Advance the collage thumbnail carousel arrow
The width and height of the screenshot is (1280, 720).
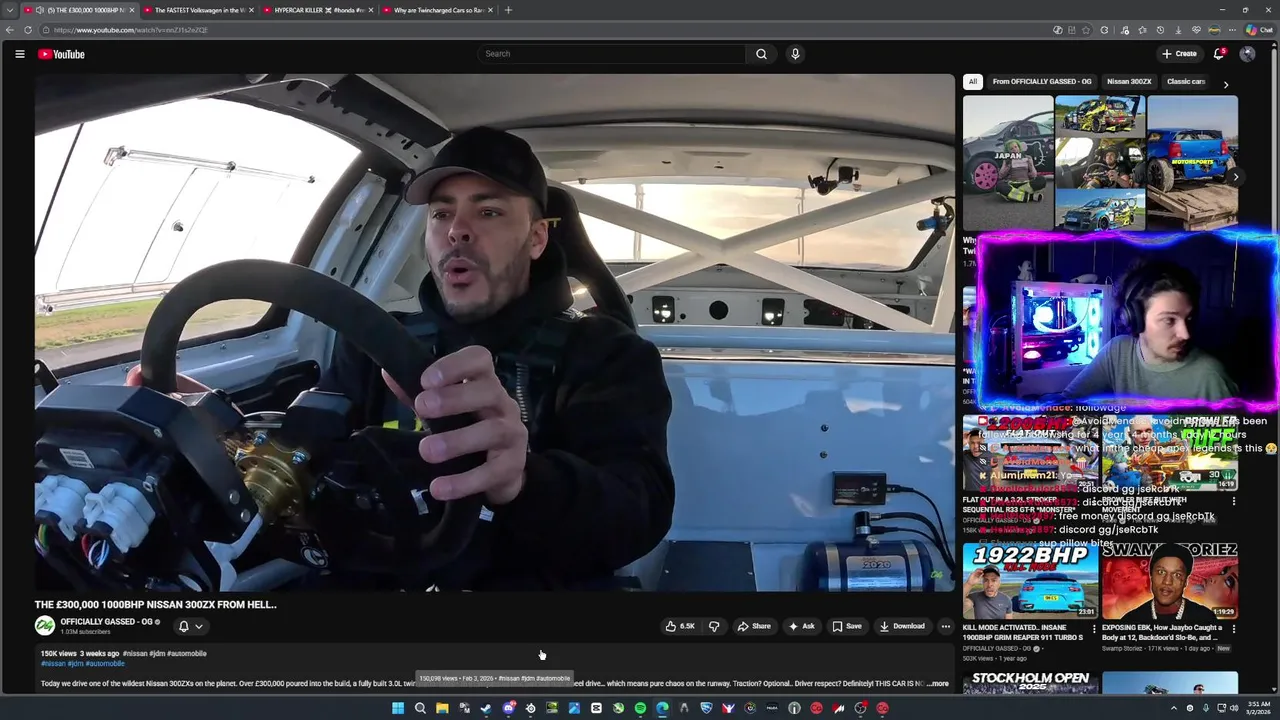(1235, 177)
